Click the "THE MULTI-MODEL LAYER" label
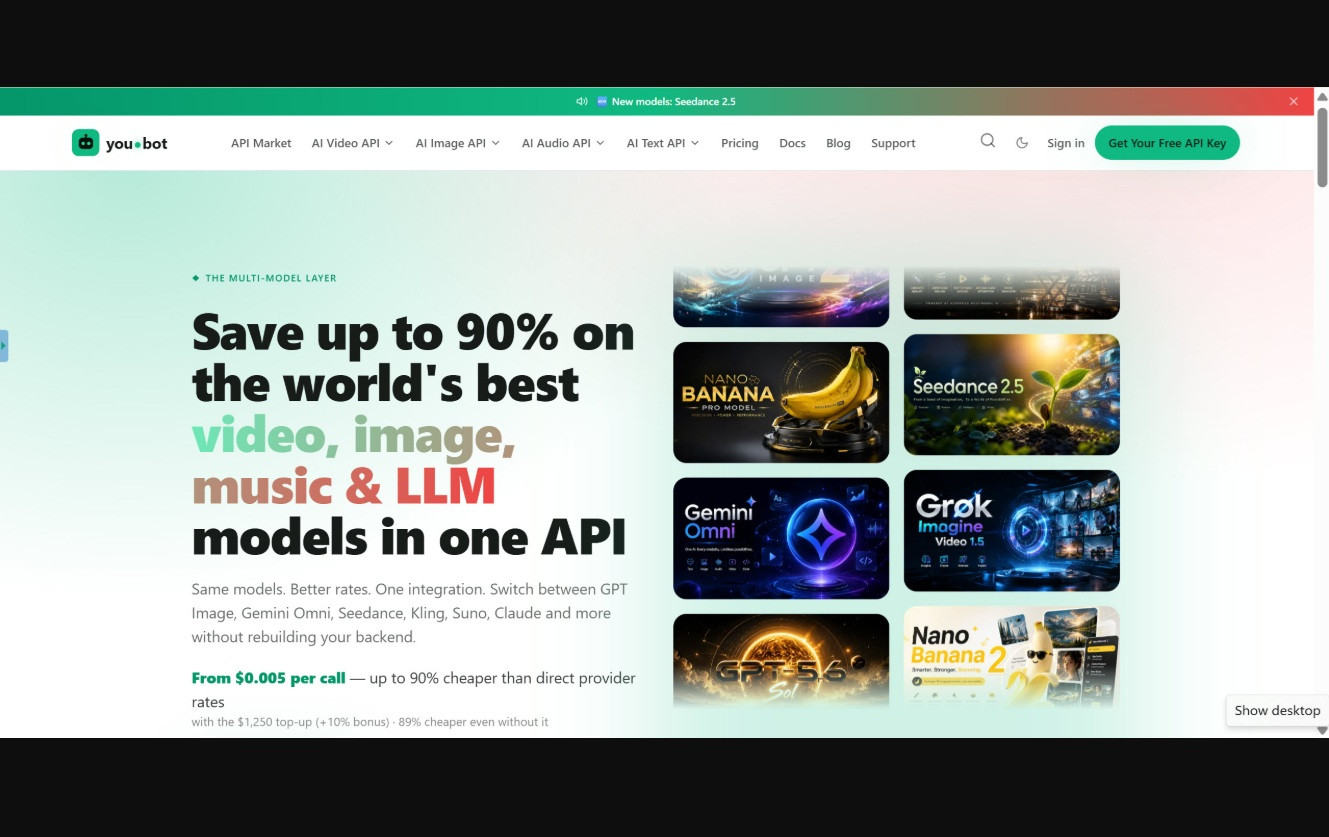 pyautogui.click(x=271, y=278)
